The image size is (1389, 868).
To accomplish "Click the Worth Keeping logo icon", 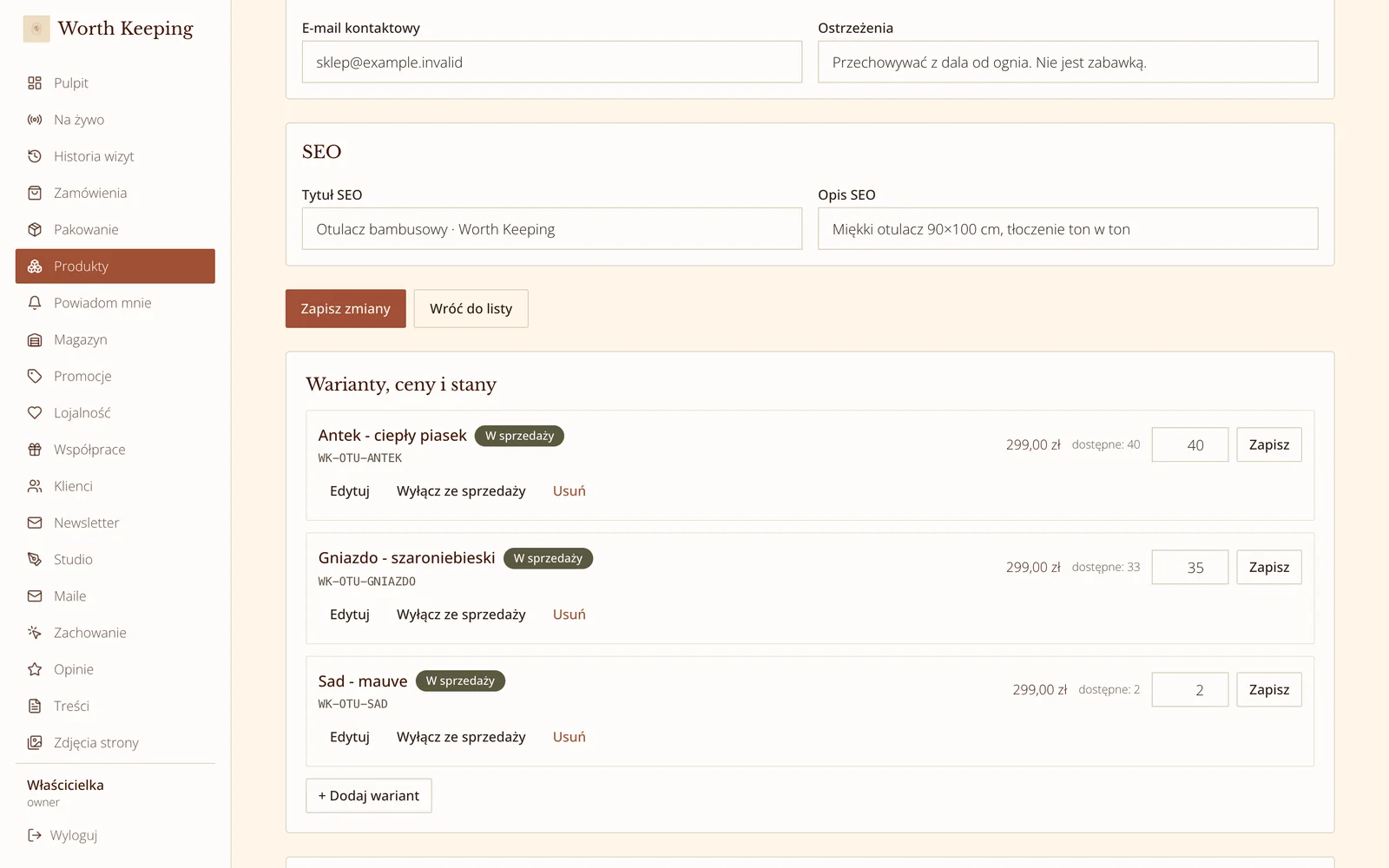I will coord(36,29).
